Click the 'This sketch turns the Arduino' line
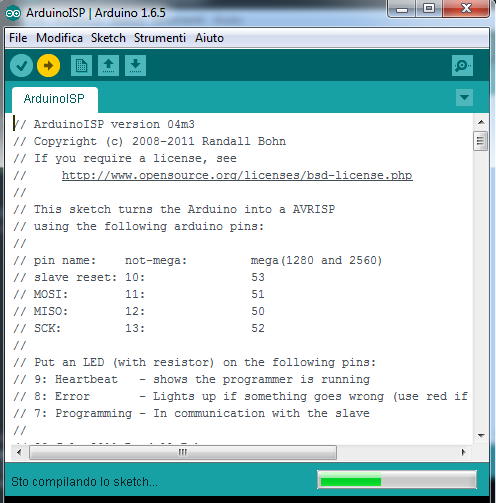The width and height of the screenshot is (496, 503). pos(174,209)
